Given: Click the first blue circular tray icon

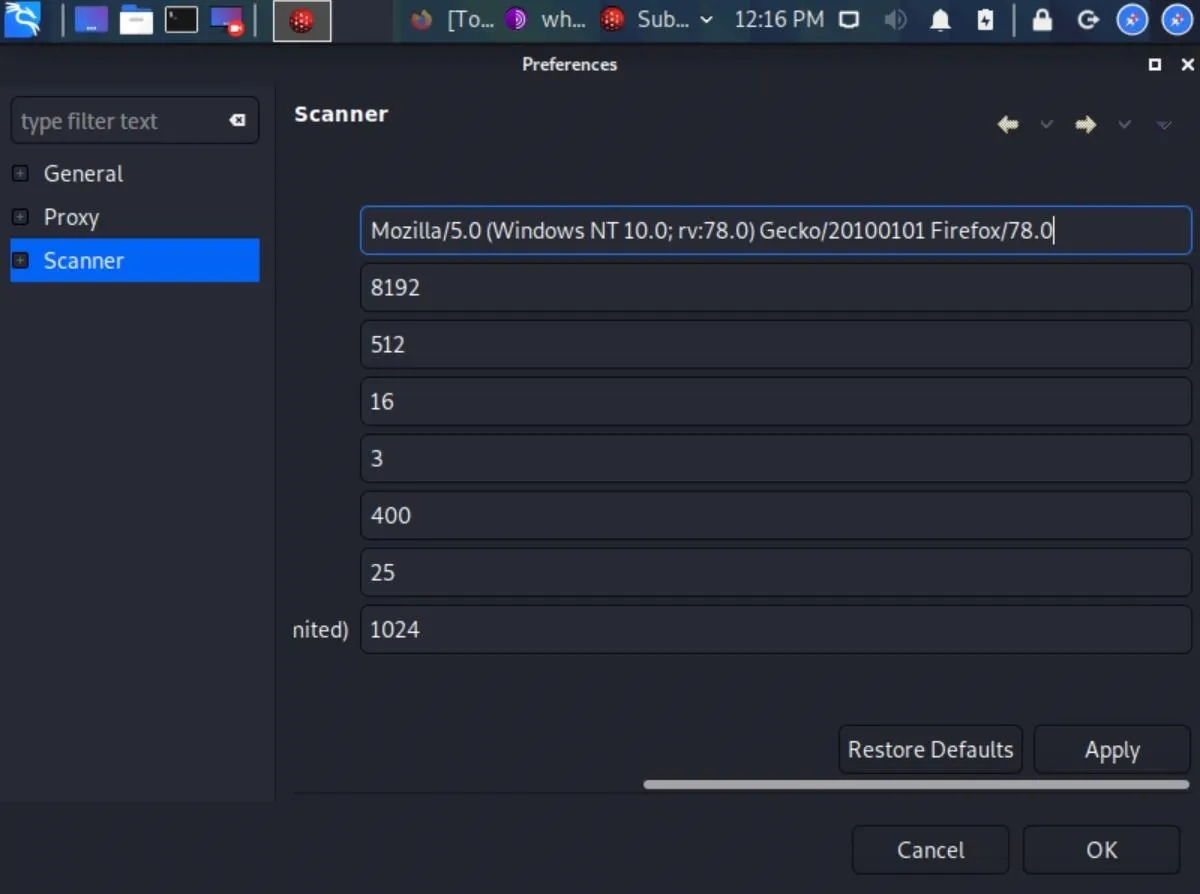Looking at the screenshot, I should pos(1132,20).
